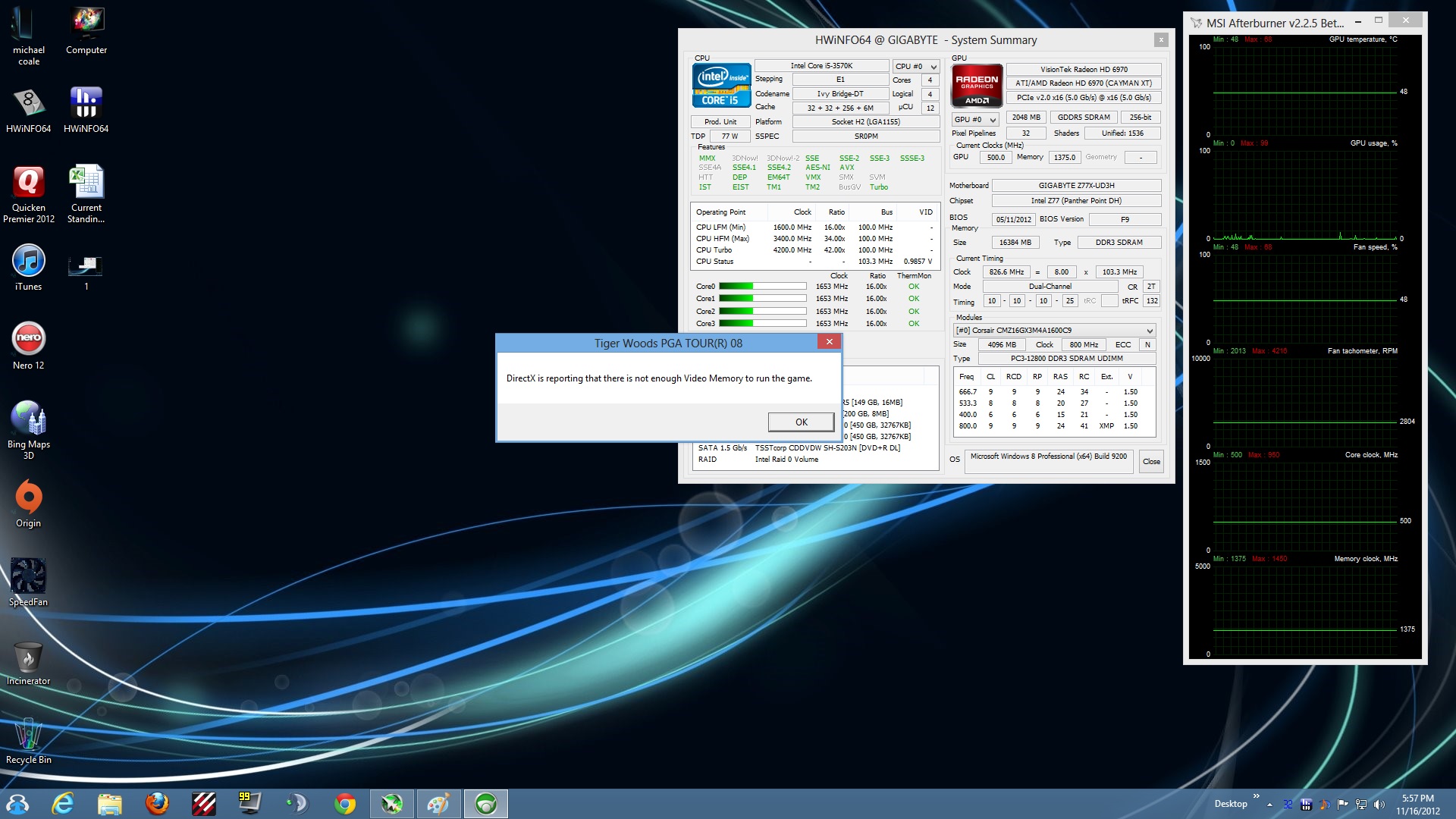Launch Firefox from the taskbar

157,804
